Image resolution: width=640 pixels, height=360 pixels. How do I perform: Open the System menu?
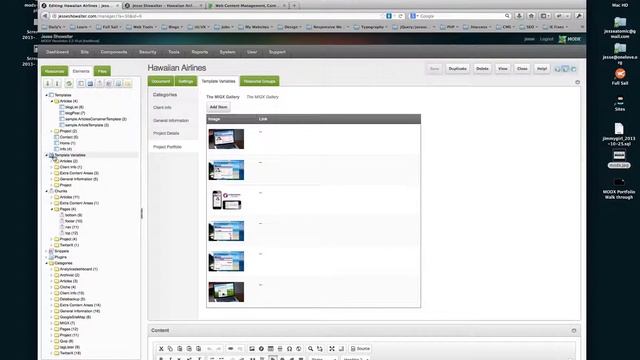pos(227,52)
